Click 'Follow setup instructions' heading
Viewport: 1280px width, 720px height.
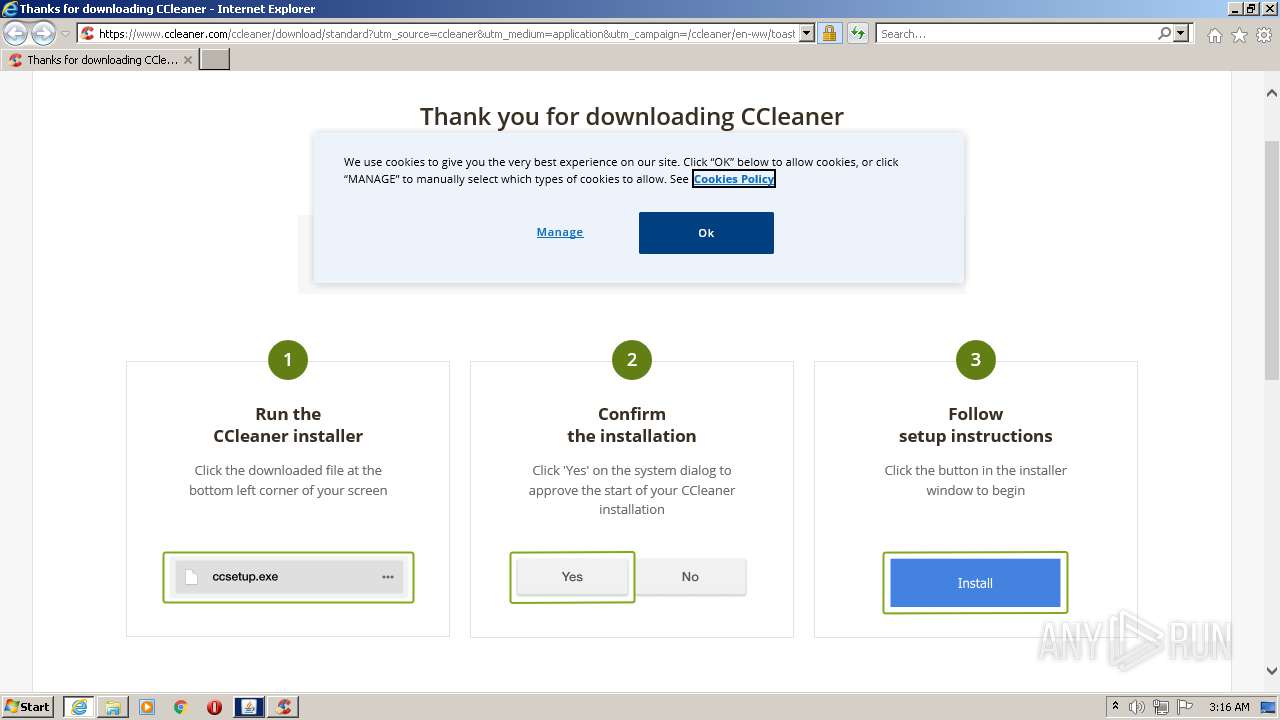point(976,425)
